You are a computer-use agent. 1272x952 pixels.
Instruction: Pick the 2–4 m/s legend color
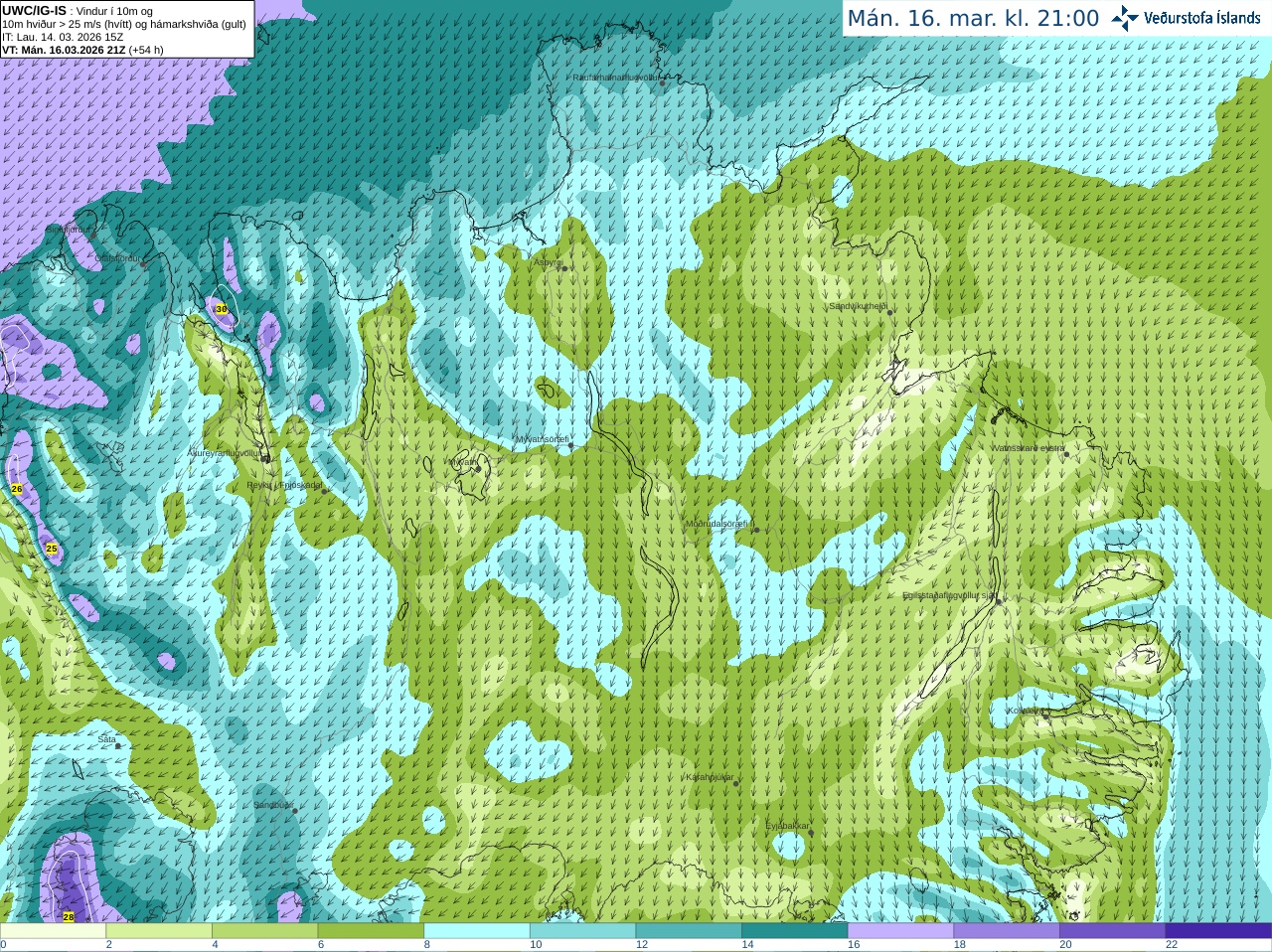[x=159, y=931]
